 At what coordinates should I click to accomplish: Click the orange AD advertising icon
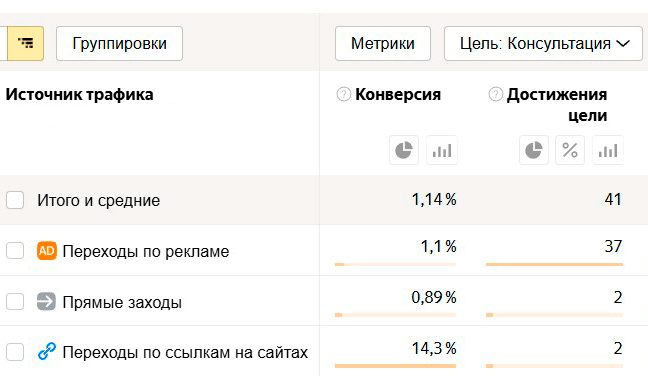47,251
